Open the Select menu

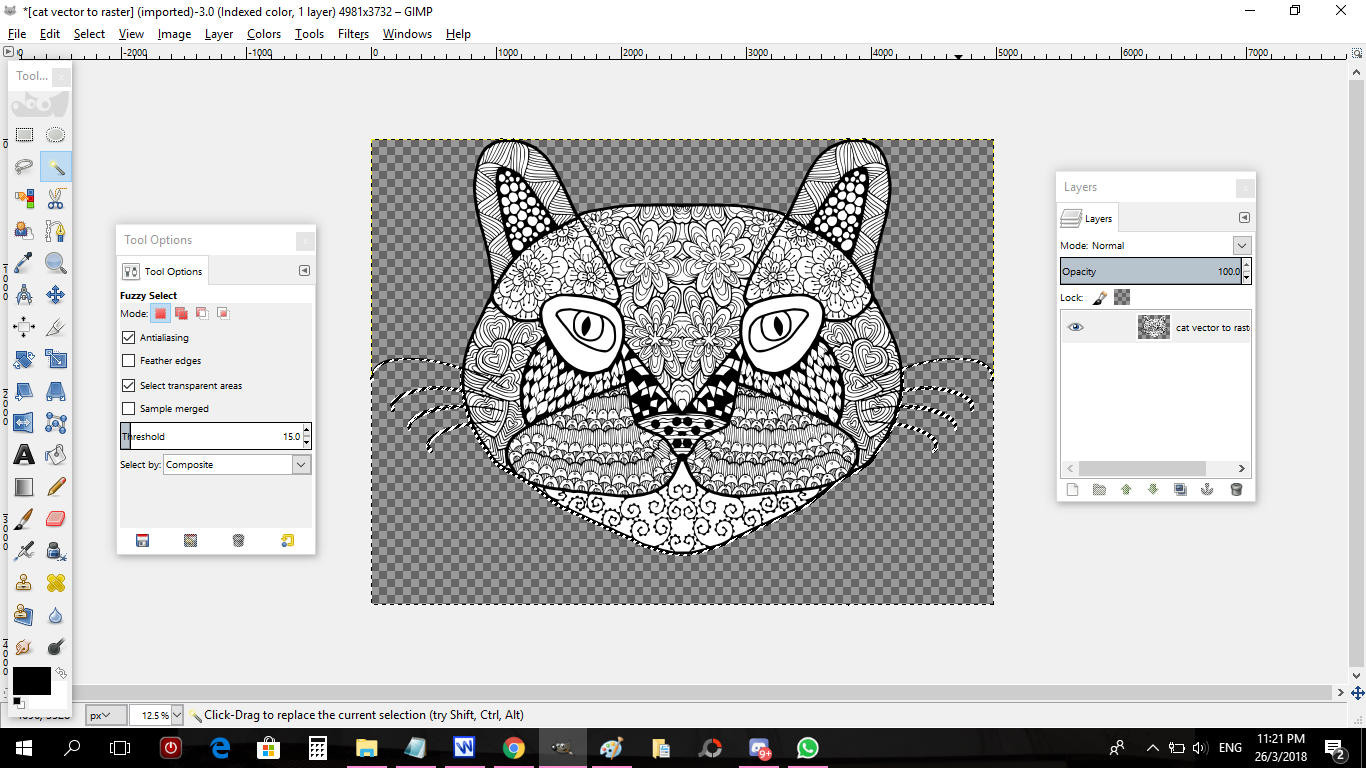click(x=89, y=34)
